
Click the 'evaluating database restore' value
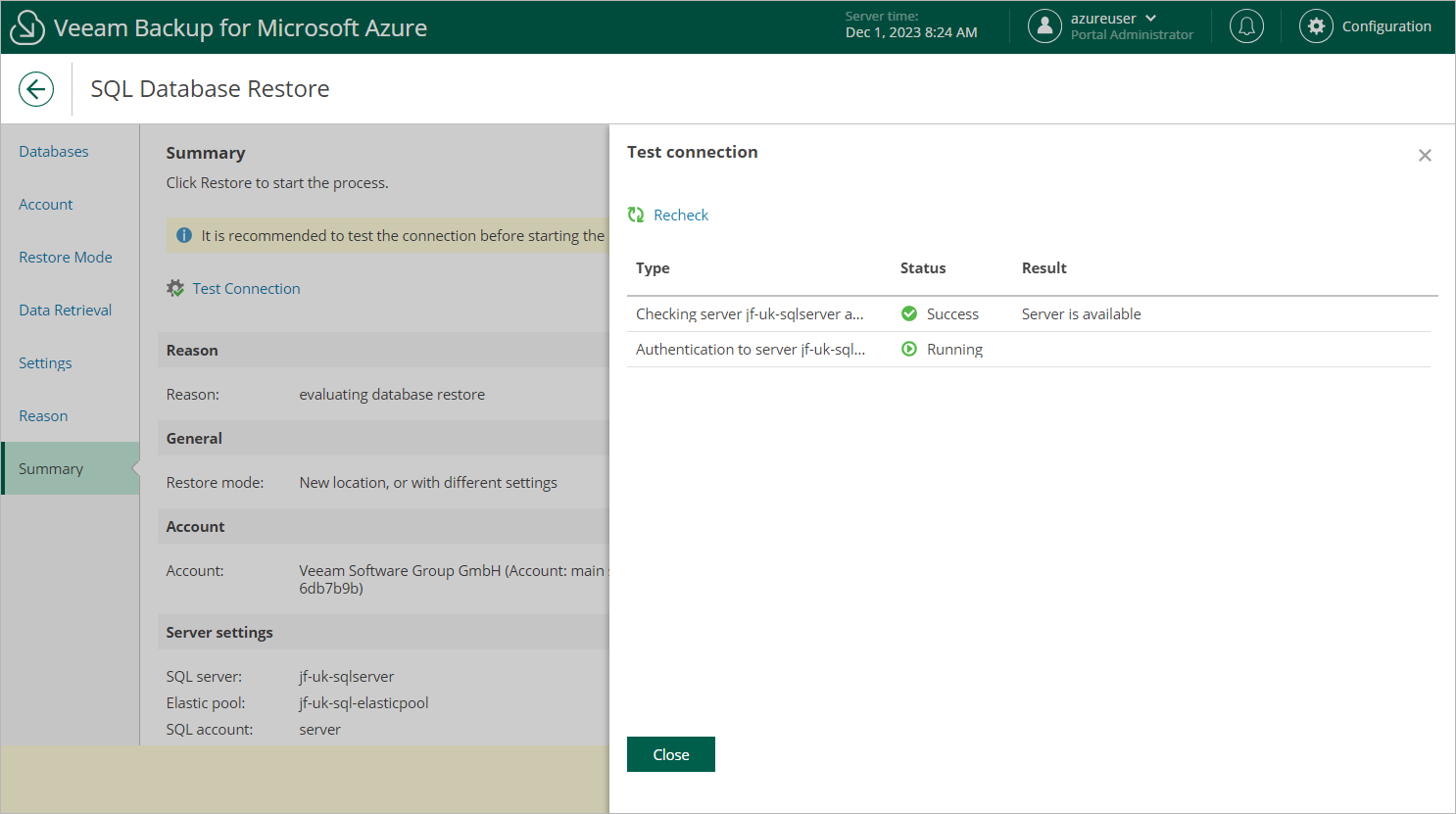[x=392, y=395]
